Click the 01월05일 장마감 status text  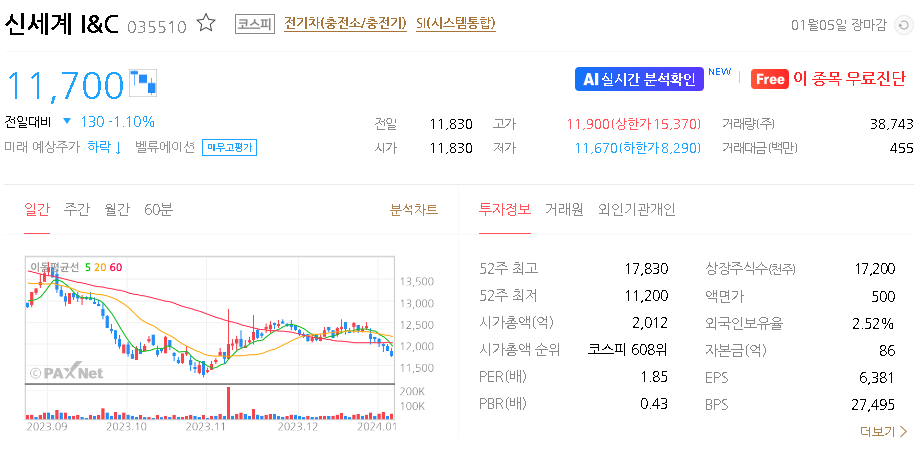tap(839, 25)
